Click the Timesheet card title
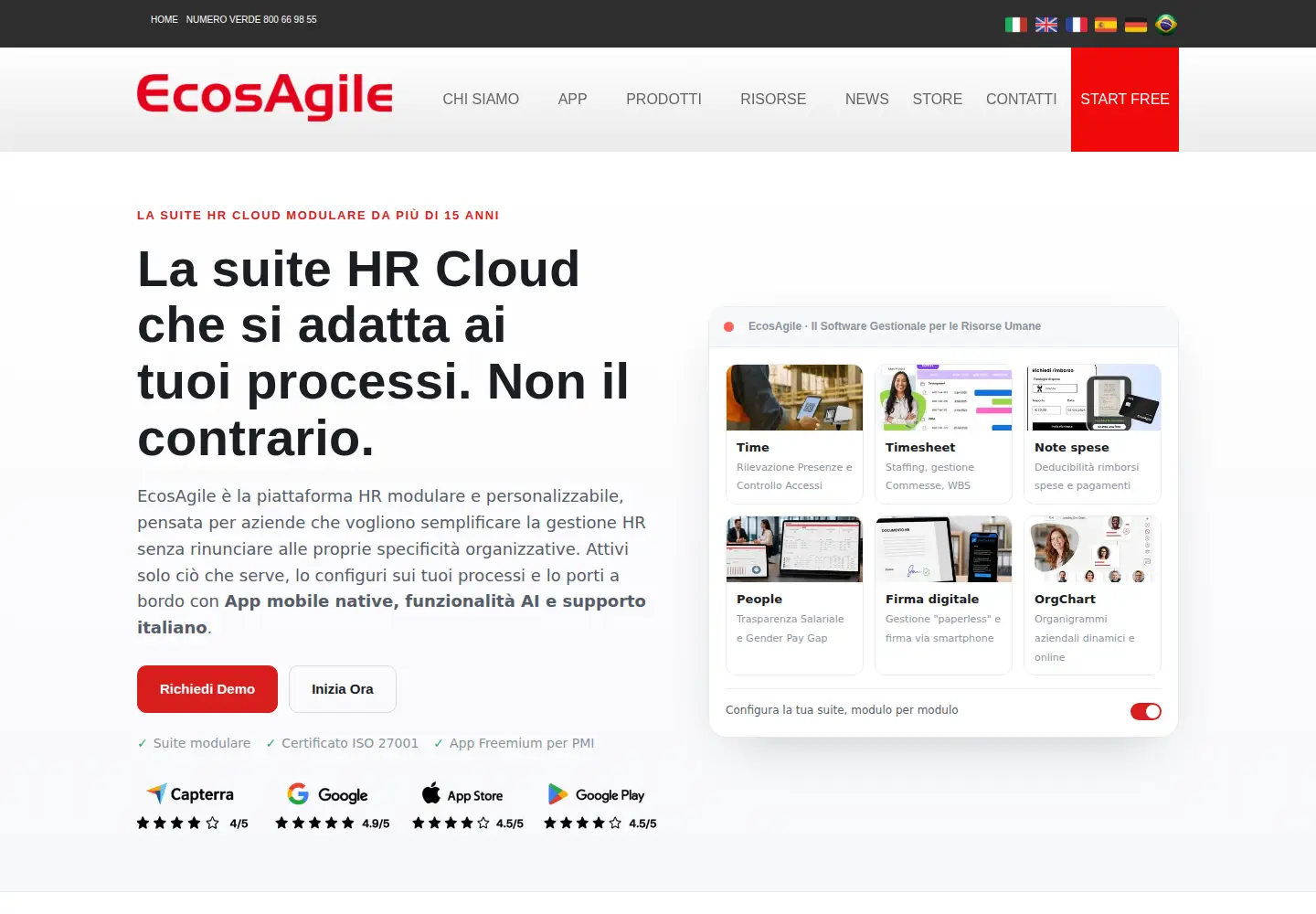This screenshot has width=1316, height=914. [x=920, y=447]
